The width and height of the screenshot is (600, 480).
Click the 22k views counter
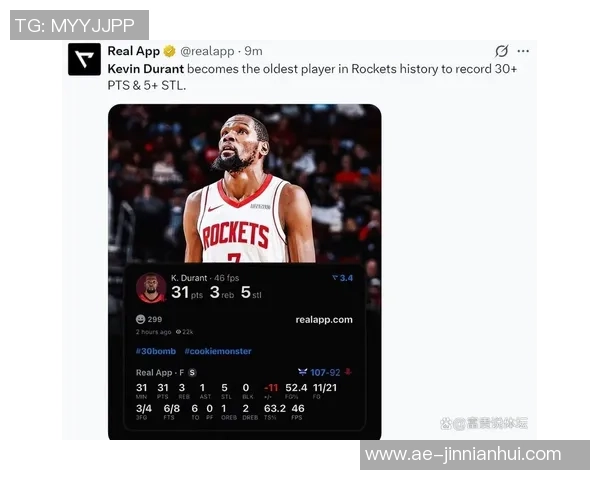click(x=184, y=332)
